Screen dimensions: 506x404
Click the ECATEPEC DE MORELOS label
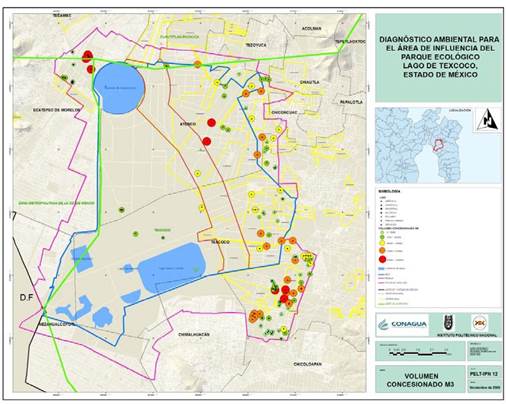[57, 110]
